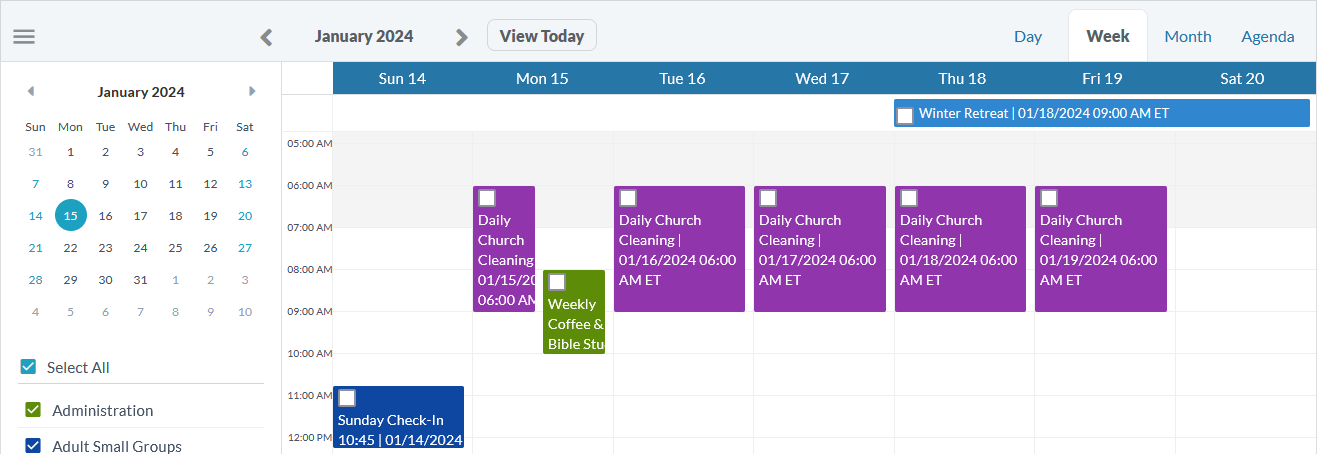Switch to the Month view tab
1317x454 pixels.
click(1187, 37)
